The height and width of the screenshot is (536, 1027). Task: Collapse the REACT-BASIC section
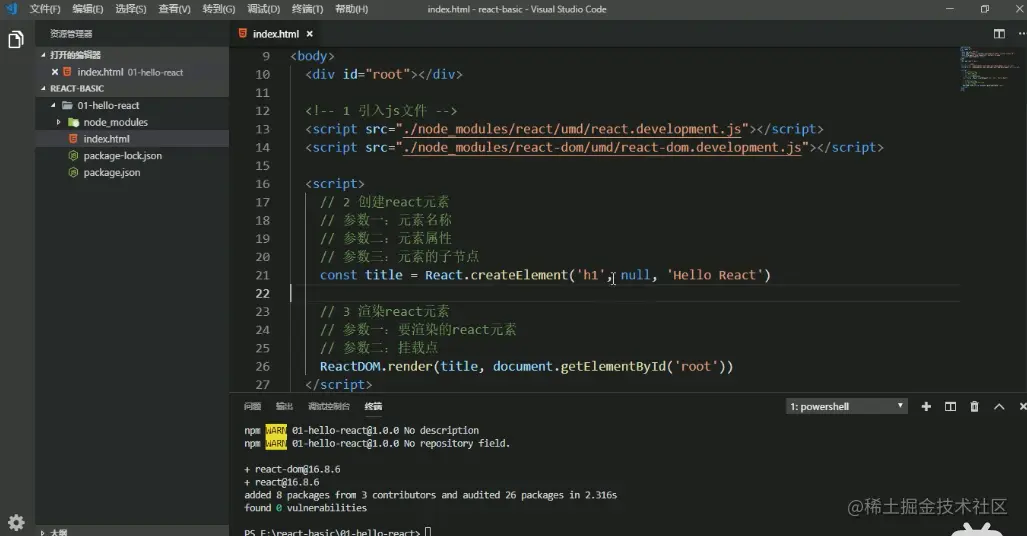click(43, 88)
